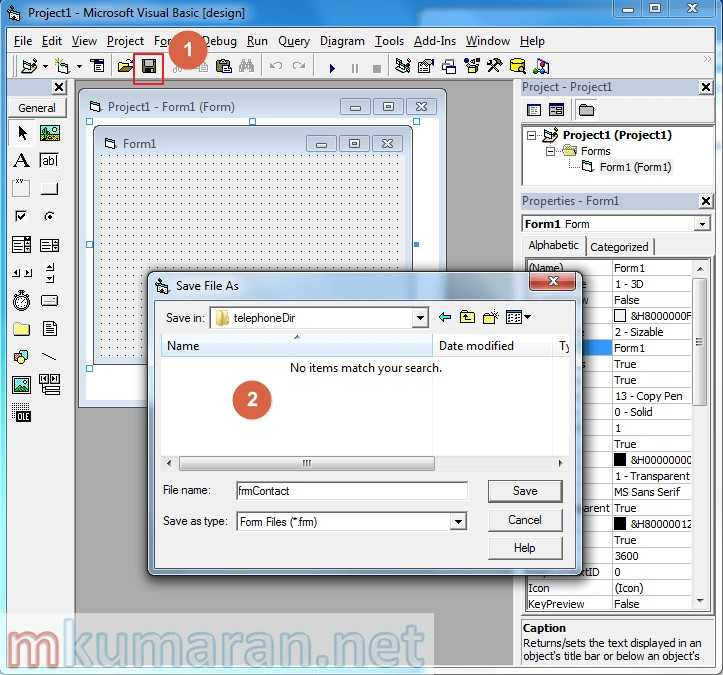Select the ListBox control in the toolbox
The width and height of the screenshot is (723, 675).
pos(49,245)
